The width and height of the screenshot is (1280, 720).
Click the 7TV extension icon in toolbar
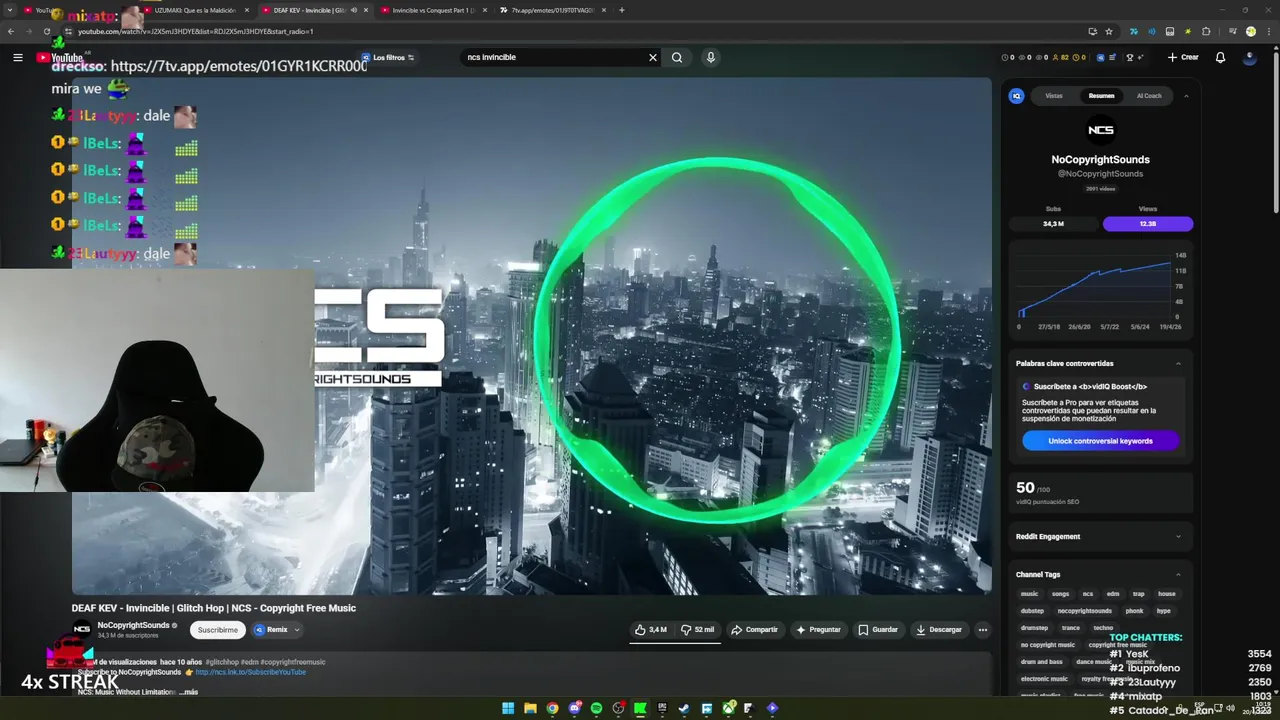click(x=1133, y=31)
